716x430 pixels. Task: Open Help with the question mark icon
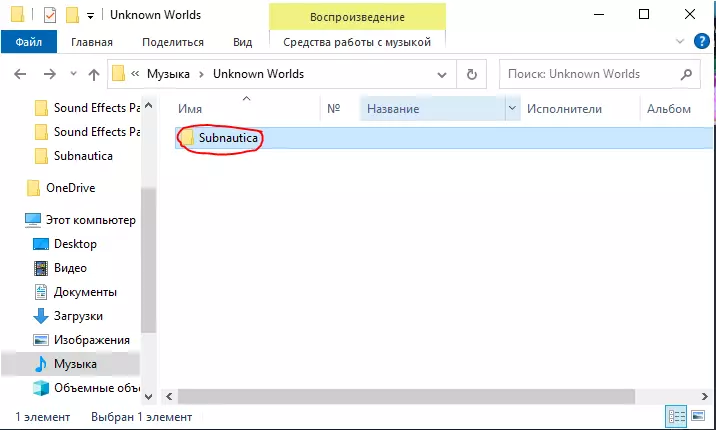702,41
